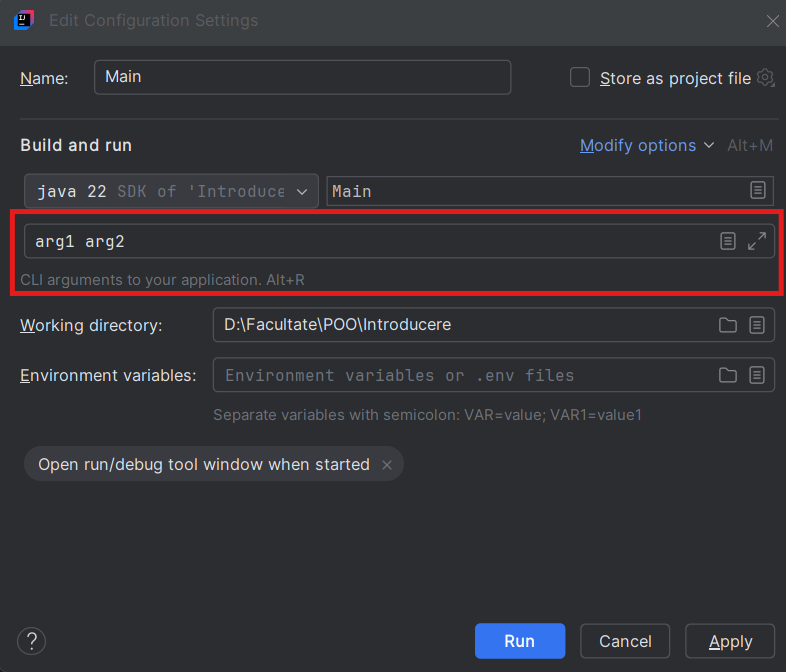
Task: Click the Apply button
Action: (x=730, y=641)
